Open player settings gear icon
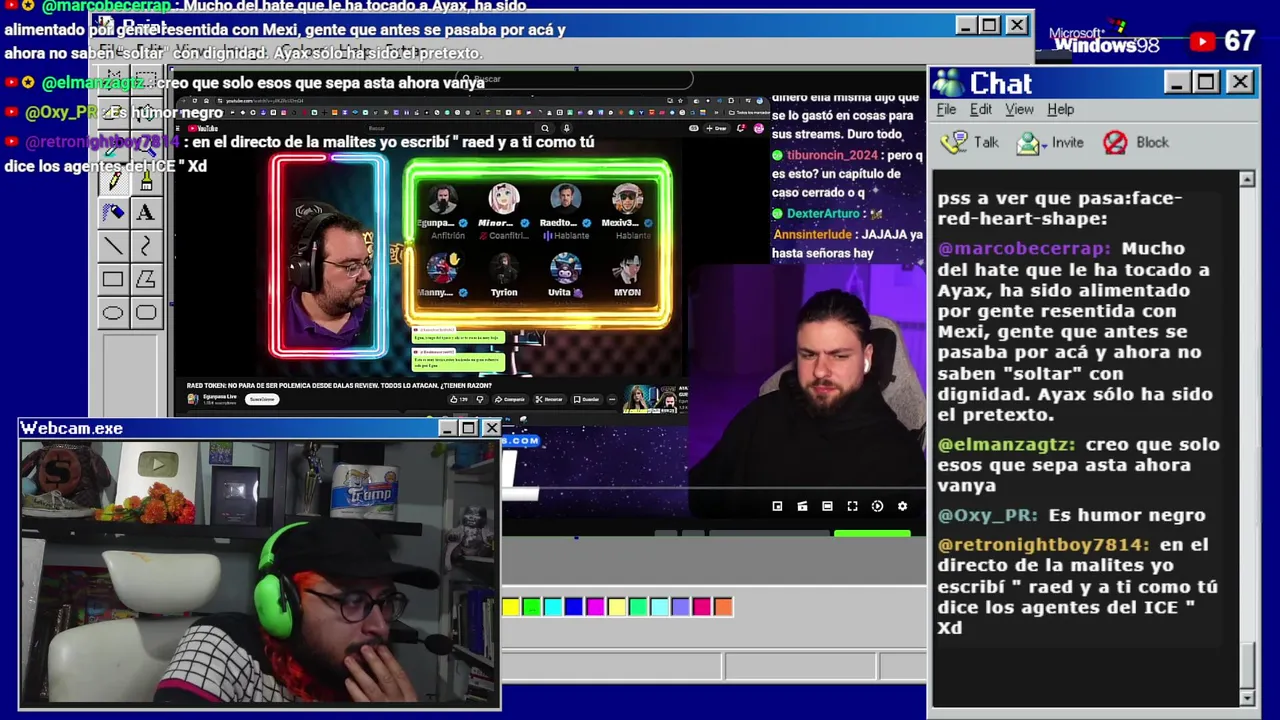The height and width of the screenshot is (720, 1280). pyautogui.click(x=902, y=506)
